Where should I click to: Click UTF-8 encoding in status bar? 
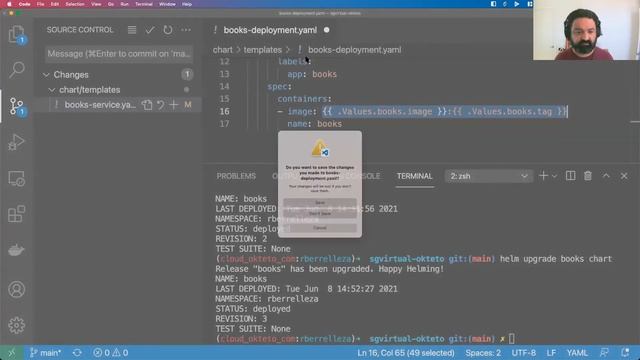pos(524,353)
